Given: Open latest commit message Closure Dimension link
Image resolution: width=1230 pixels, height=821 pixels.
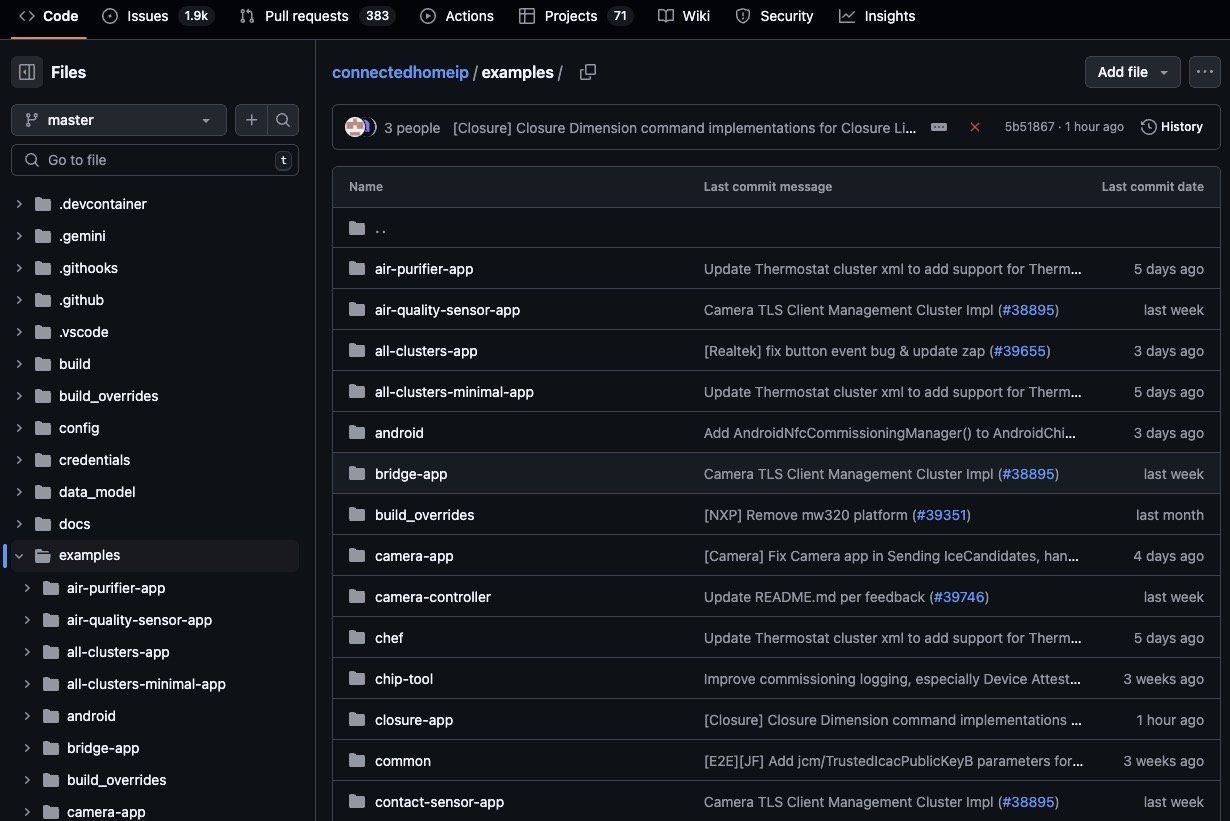Looking at the screenshot, I should tap(685, 128).
